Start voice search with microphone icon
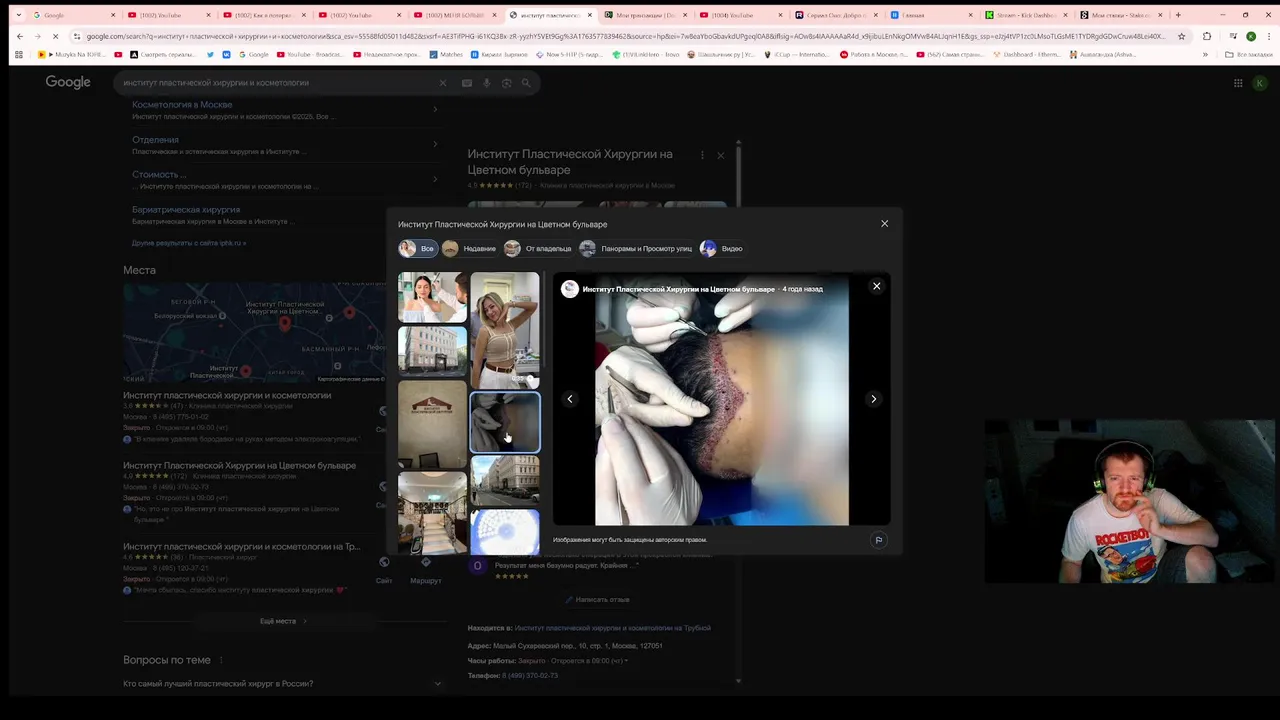1280x720 pixels. (487, 83)
